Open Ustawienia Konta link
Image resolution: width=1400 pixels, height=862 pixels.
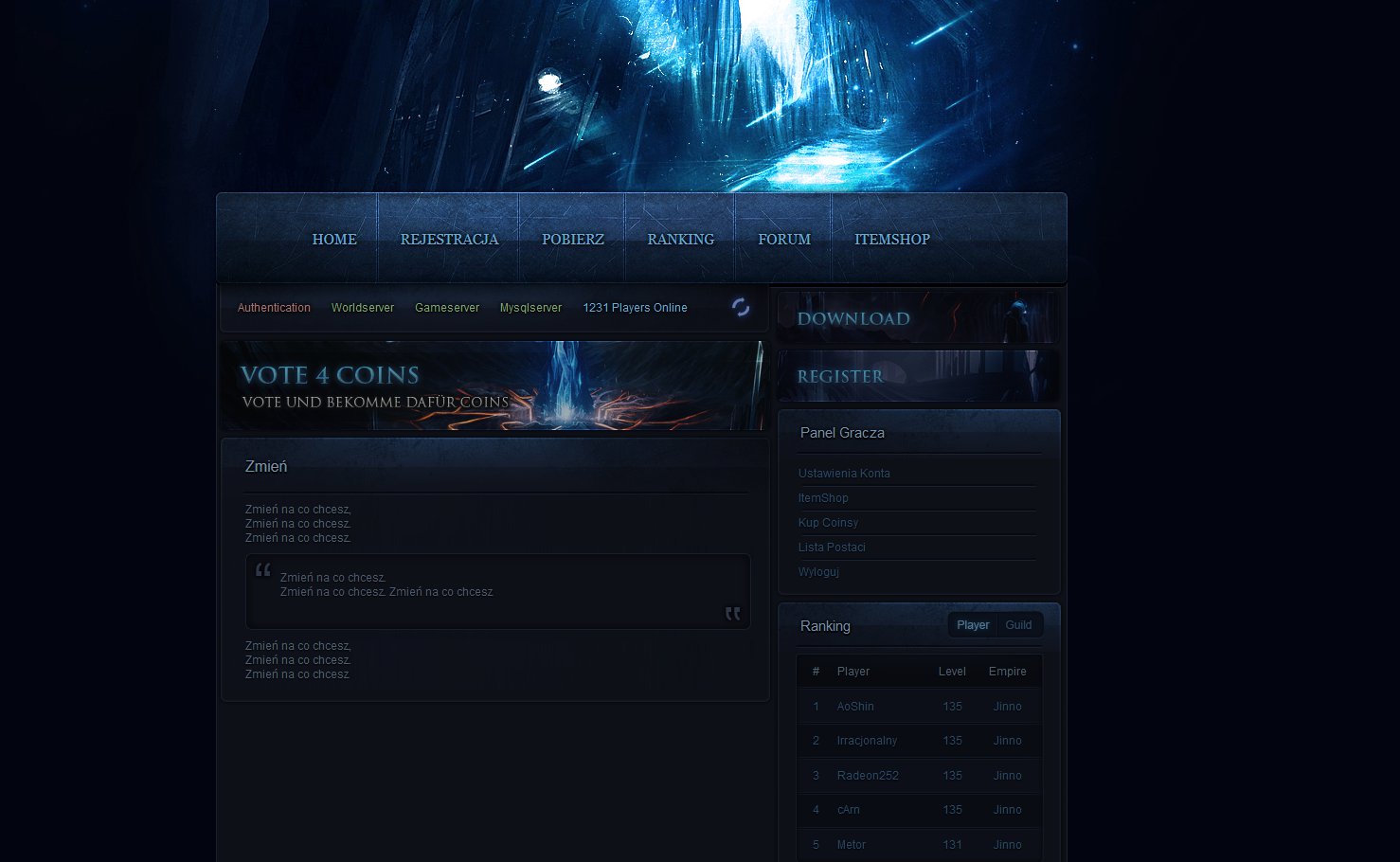(x=844, y=474)
